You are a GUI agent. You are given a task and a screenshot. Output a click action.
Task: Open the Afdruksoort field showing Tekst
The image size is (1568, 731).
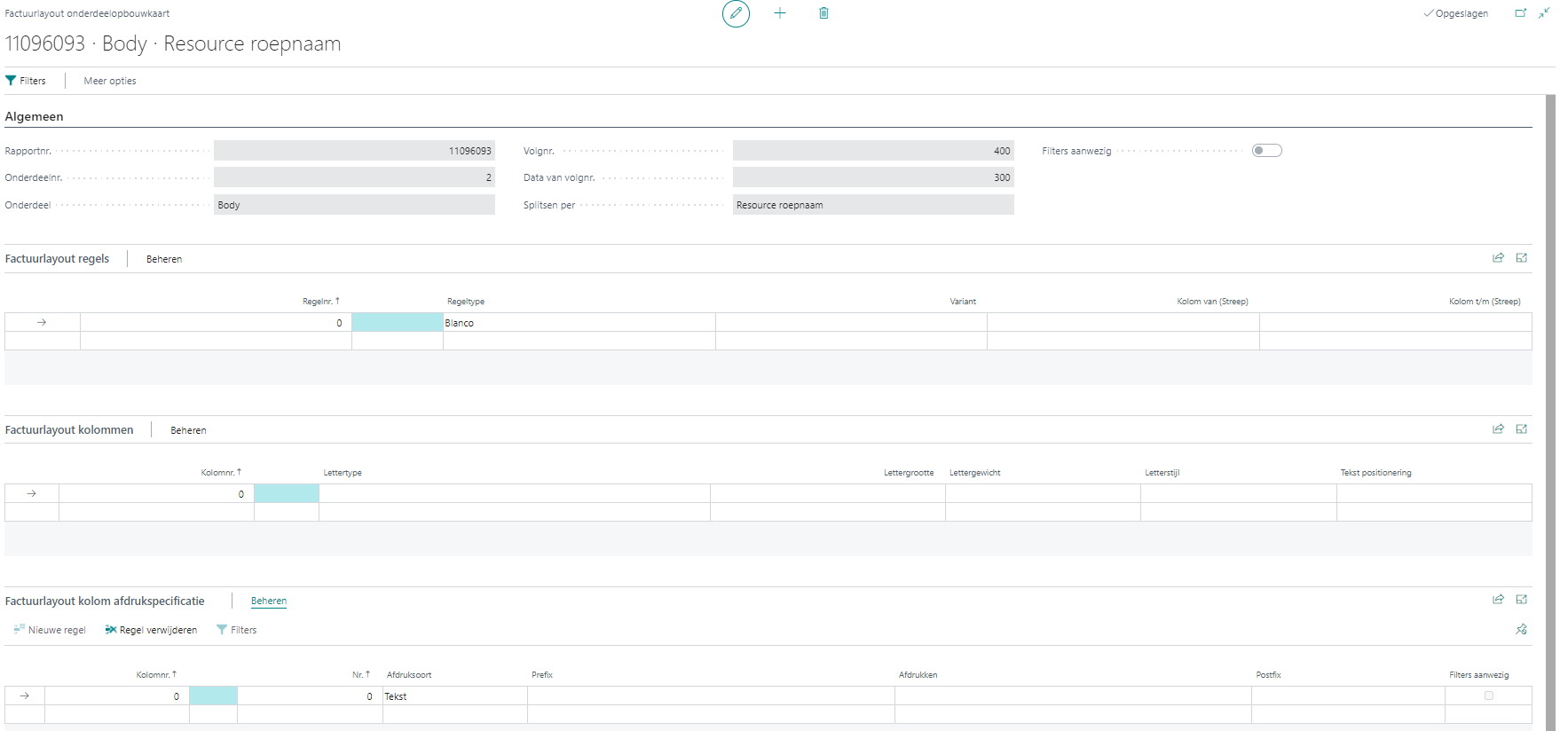[454, 696]
